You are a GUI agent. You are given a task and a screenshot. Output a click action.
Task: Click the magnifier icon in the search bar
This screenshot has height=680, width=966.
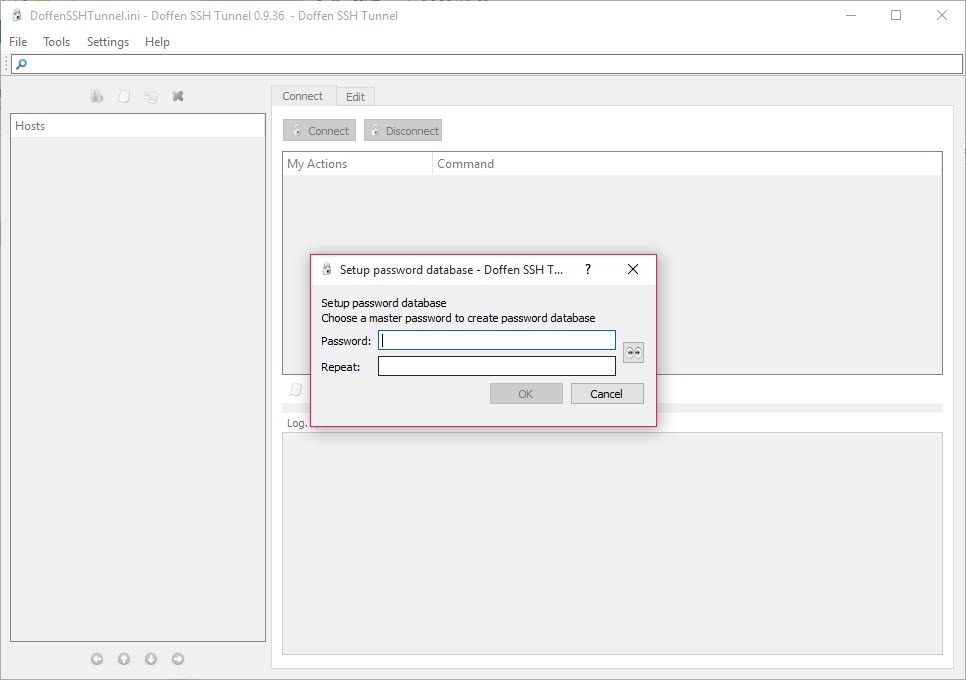(21, 63)
